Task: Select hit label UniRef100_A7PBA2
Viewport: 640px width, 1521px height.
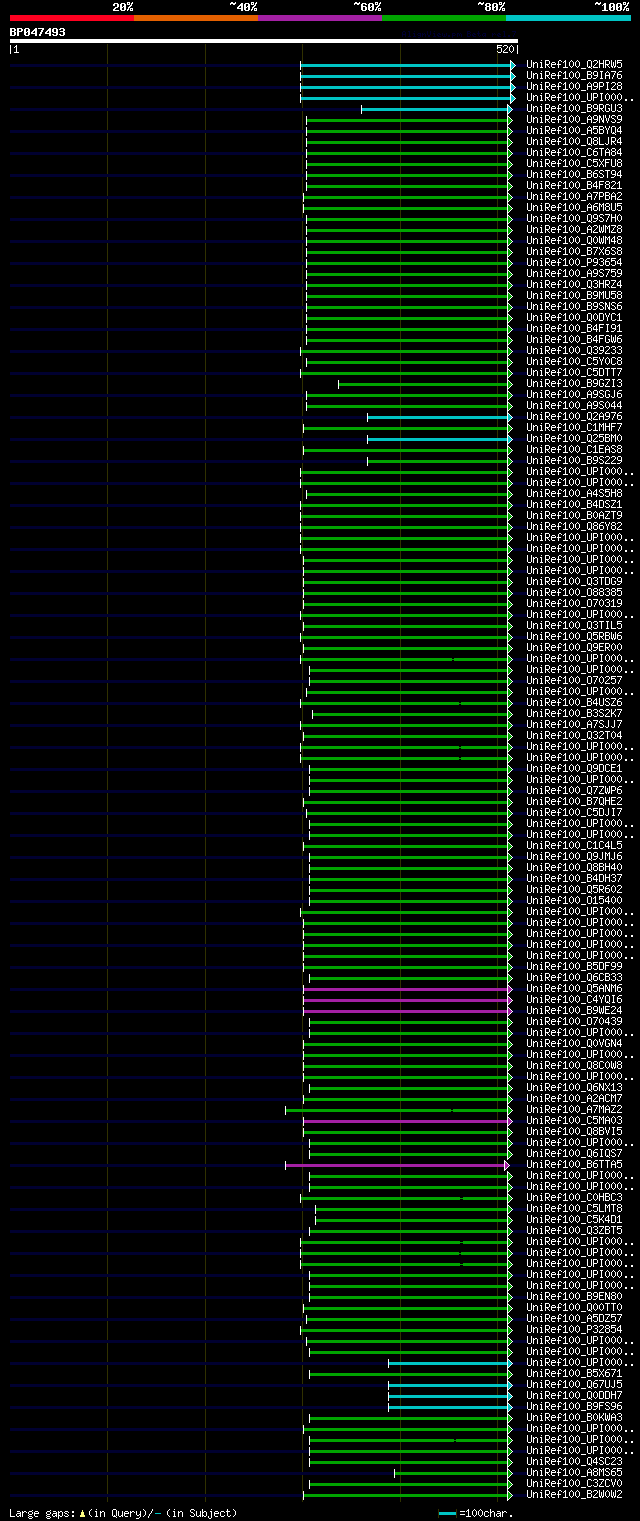Action: coord(574,196)
